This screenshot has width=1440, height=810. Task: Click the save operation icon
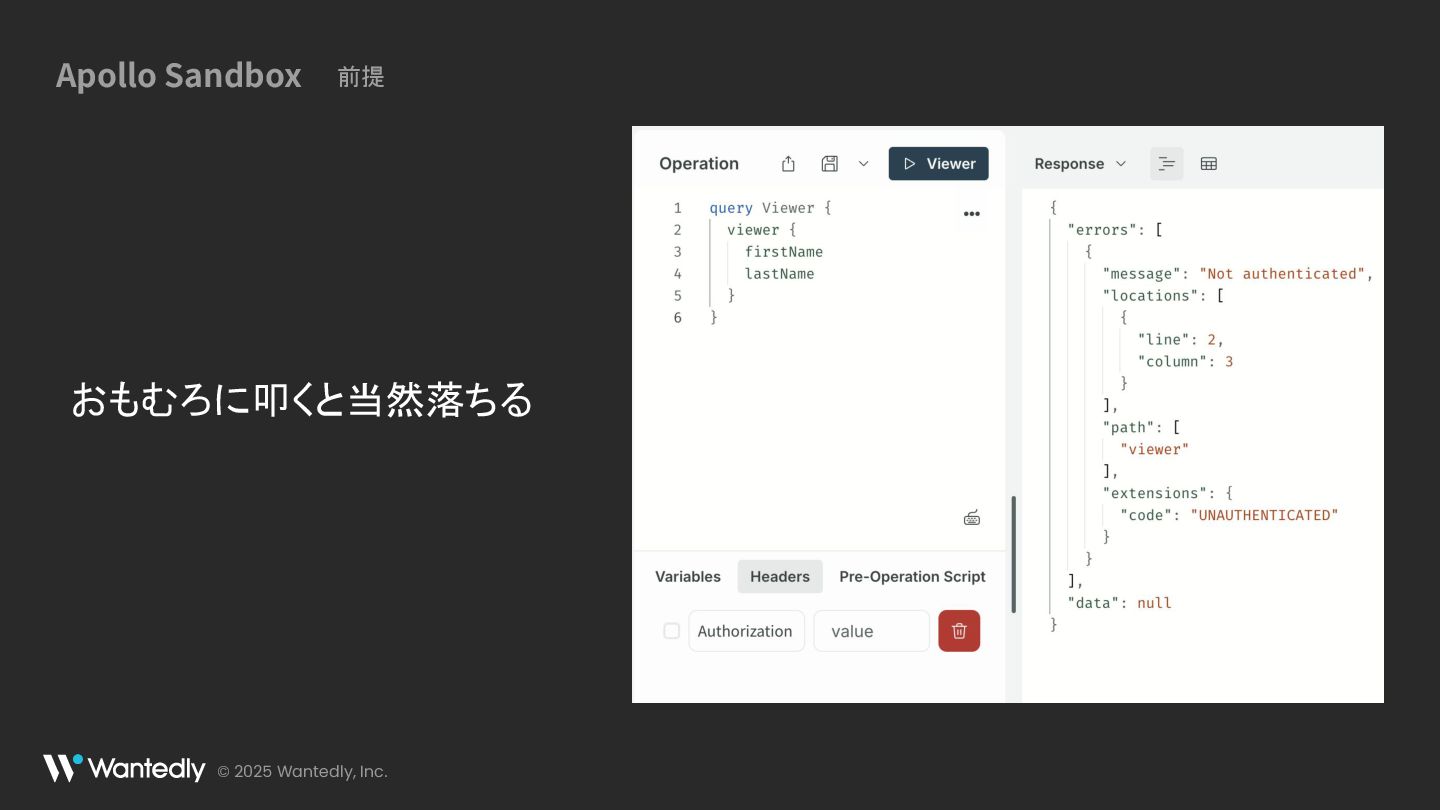click(x=829, y=164)
